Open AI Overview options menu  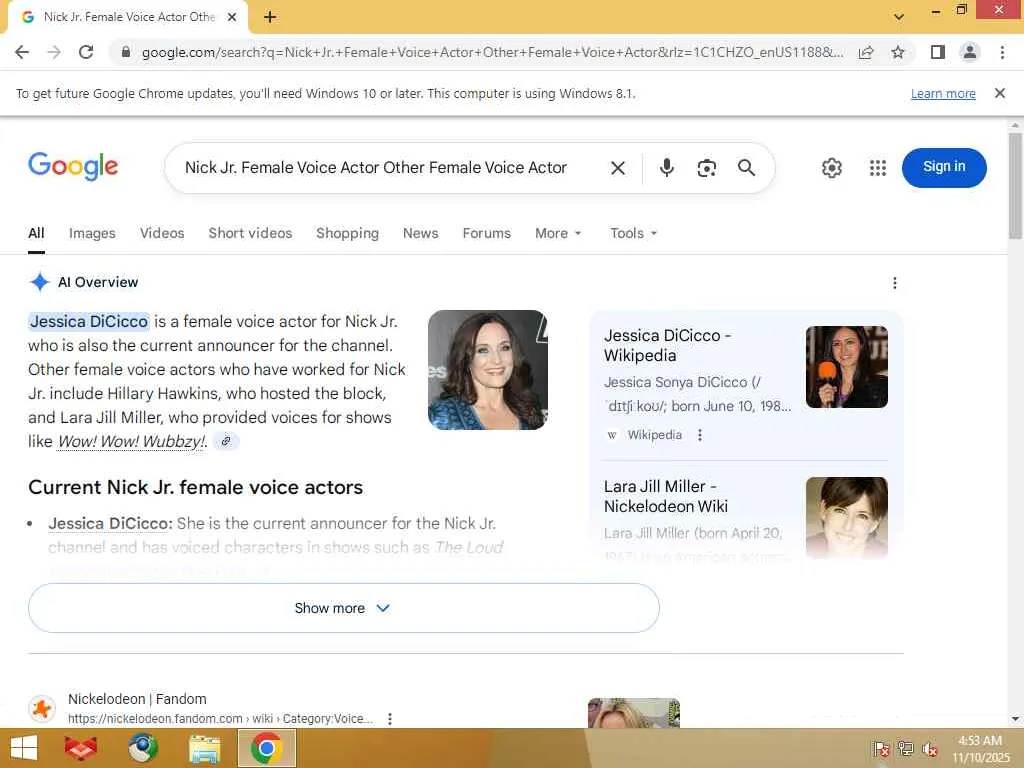895,283
